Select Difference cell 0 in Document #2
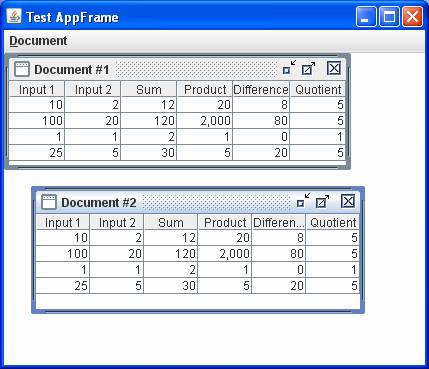The image size is (429, 369). 279,270
